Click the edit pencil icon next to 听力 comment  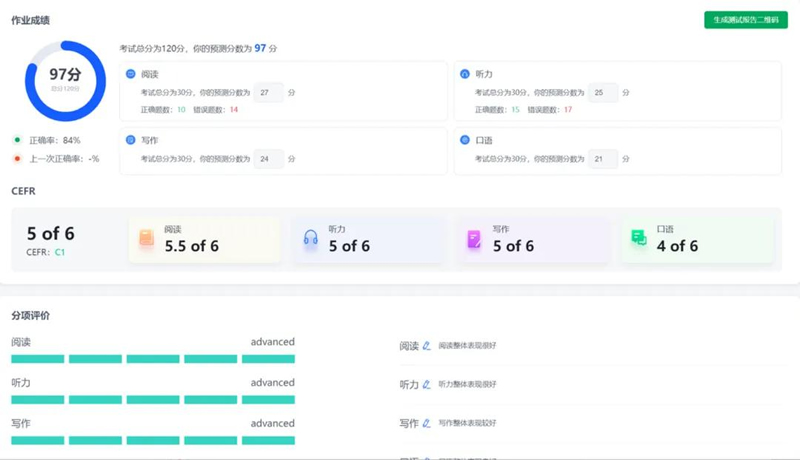click(427, 384)
